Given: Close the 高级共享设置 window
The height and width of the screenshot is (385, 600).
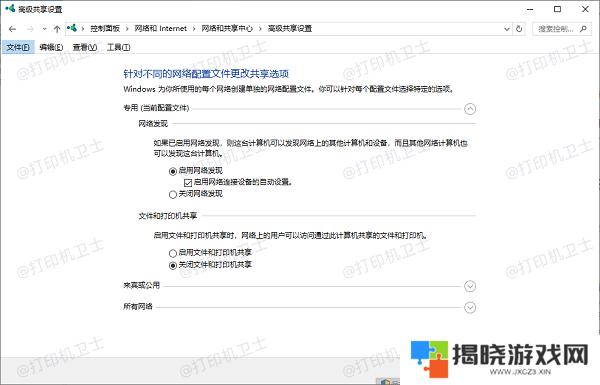Looking at the screenshot, I should pos(585,9).
